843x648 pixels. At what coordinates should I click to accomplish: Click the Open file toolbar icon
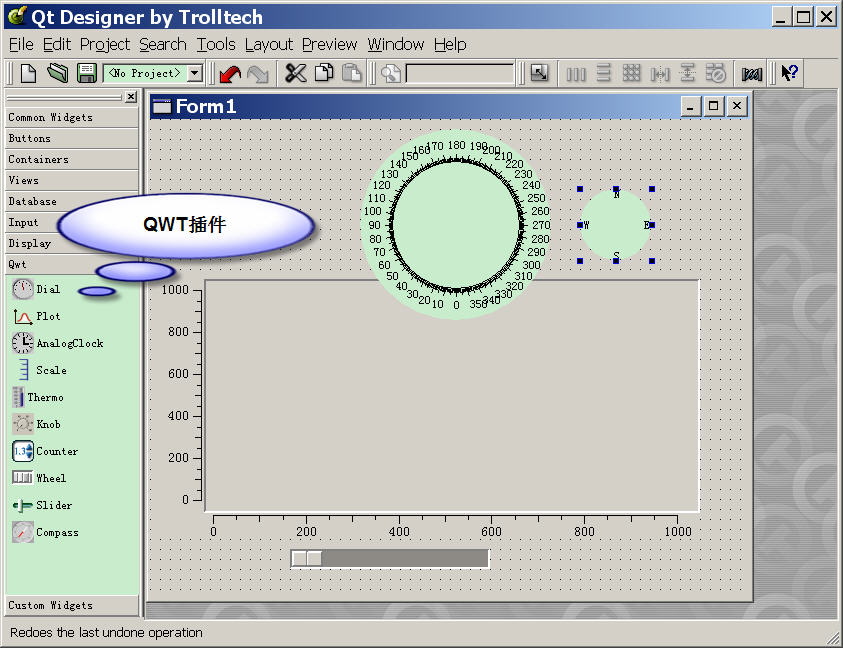pyautogui.click(x=57, y=73)
